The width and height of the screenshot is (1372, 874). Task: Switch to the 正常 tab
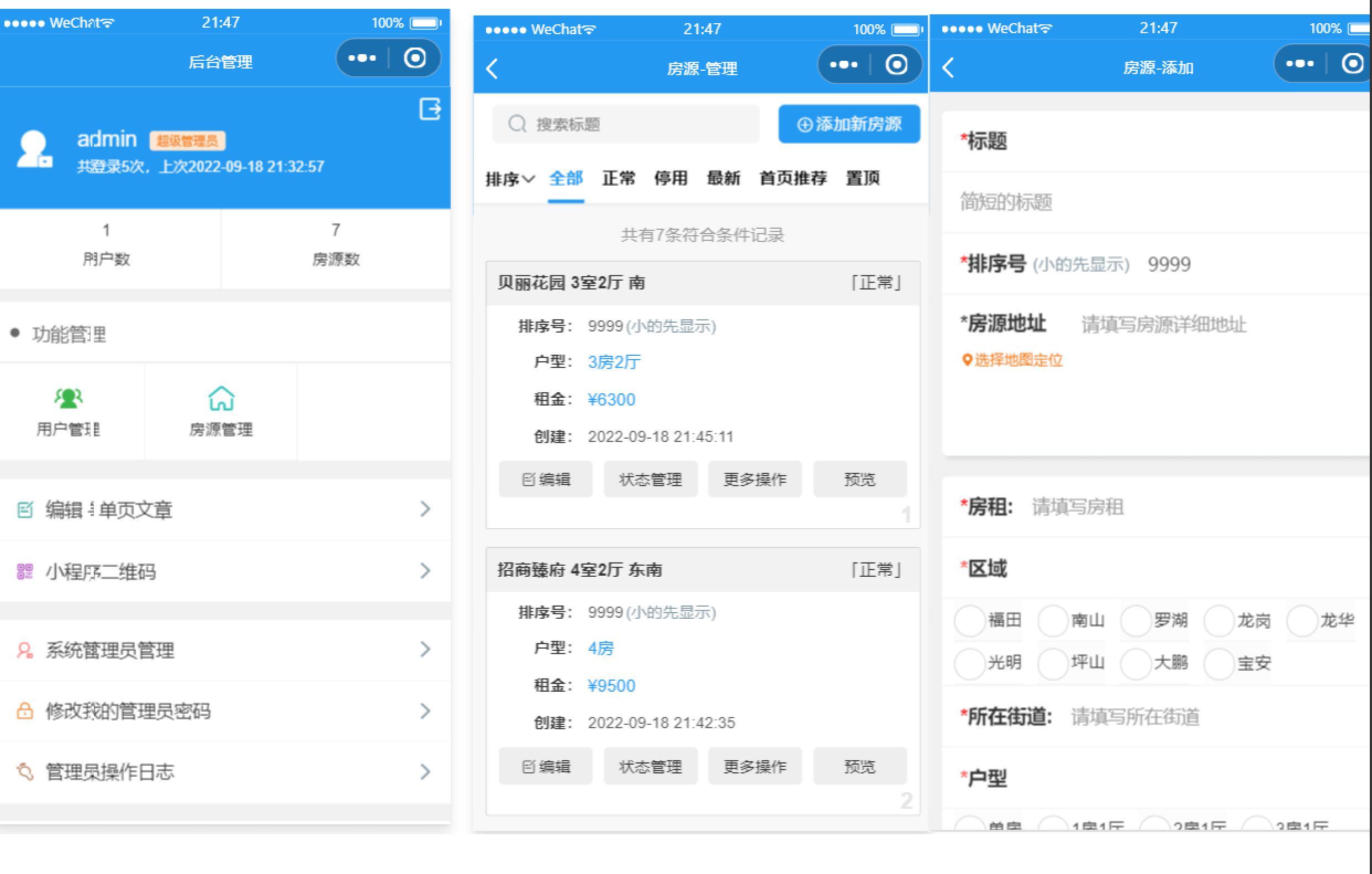pos(619,178)
